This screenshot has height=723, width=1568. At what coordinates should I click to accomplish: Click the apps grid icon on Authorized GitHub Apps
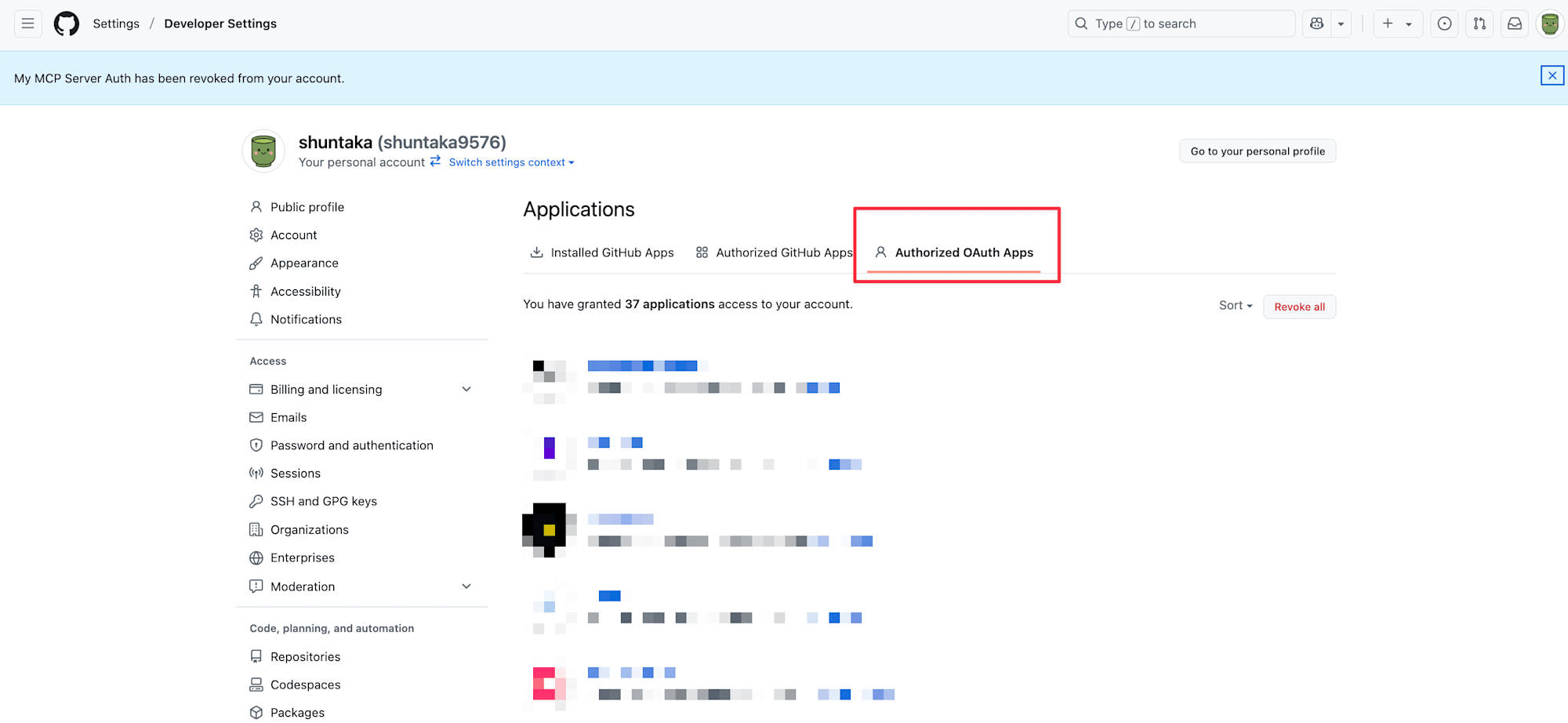point(702,253)
